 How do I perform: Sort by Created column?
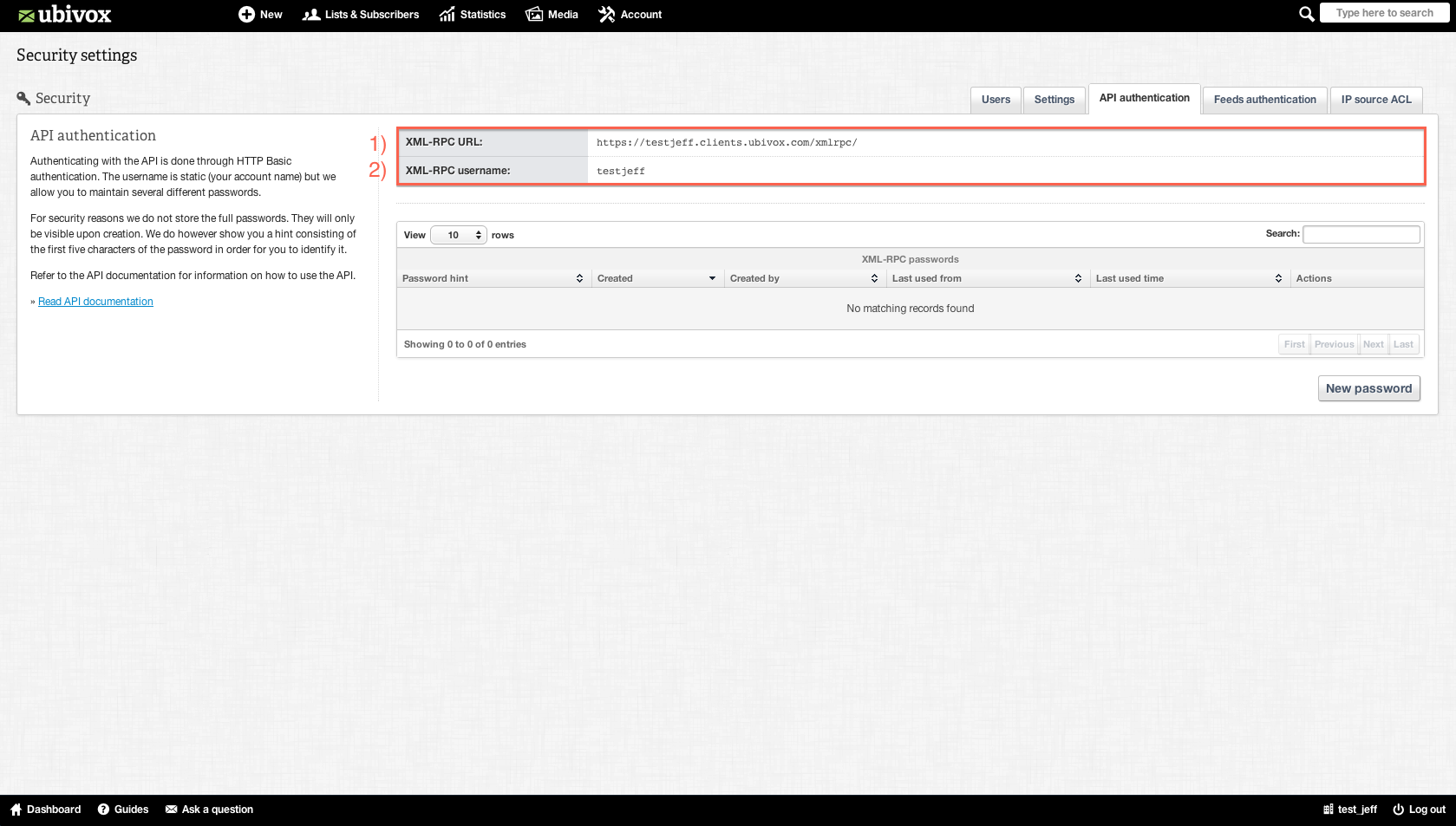657,278
